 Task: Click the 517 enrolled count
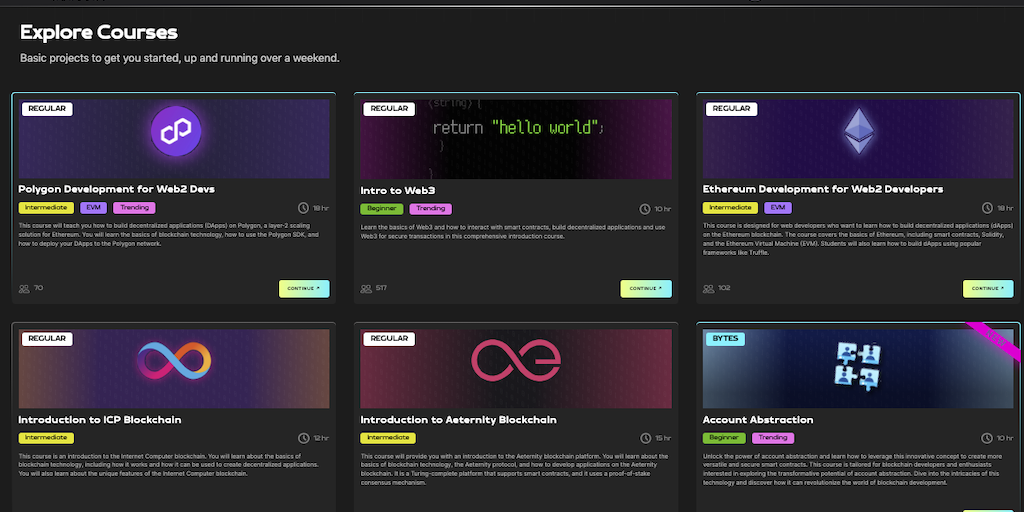pos(381,287)
